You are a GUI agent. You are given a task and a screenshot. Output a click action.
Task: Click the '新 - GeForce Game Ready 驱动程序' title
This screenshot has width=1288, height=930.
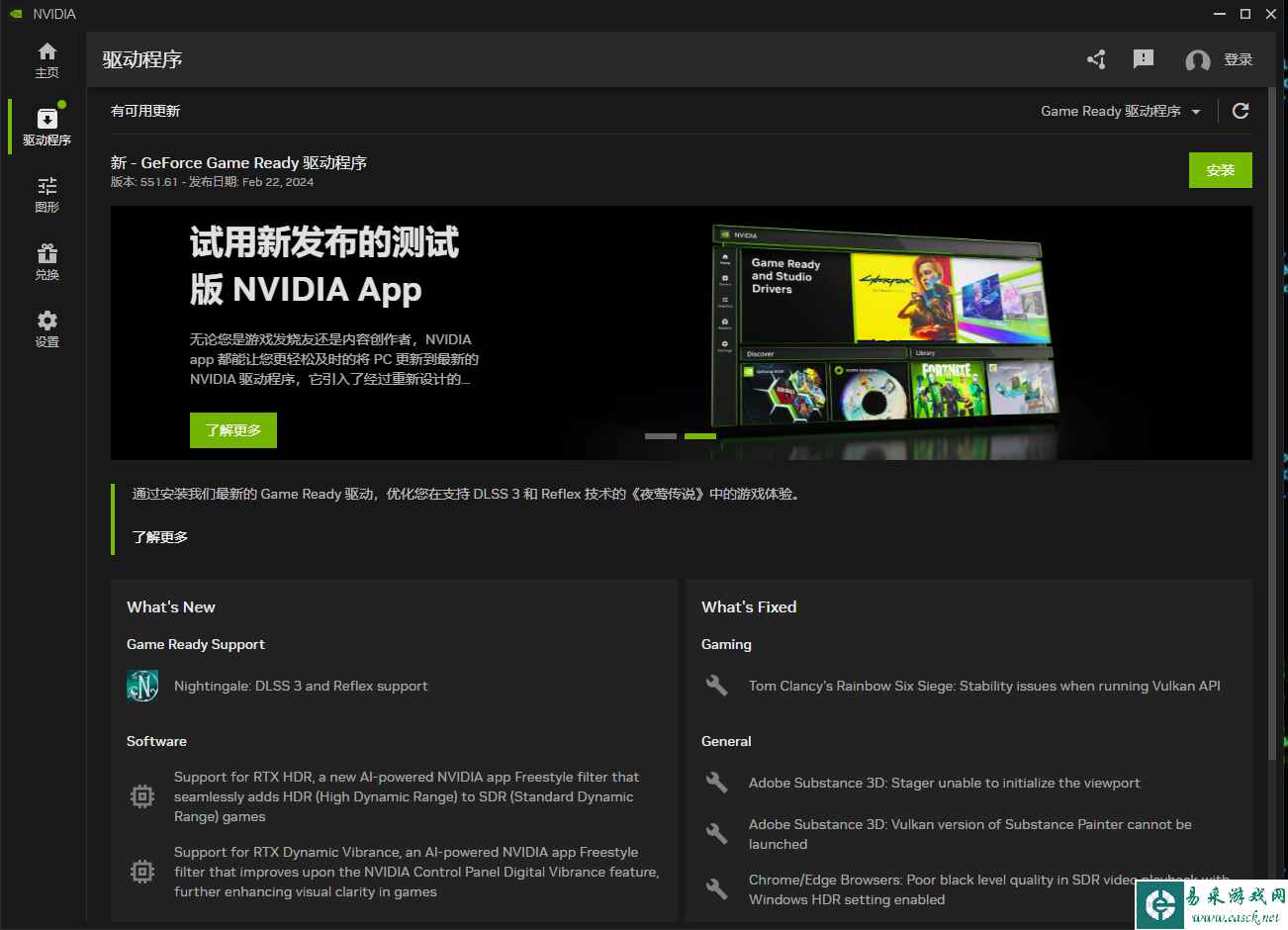coord(238,162)
